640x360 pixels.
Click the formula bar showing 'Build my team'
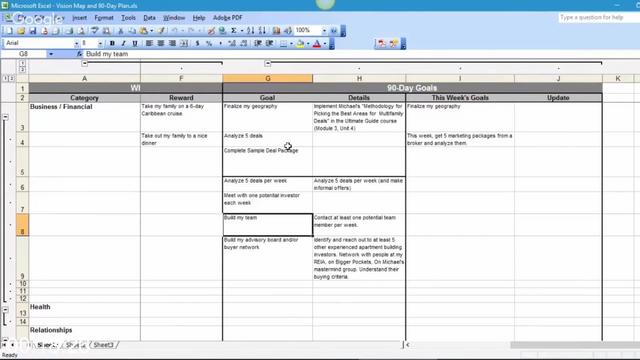point(361,54)
